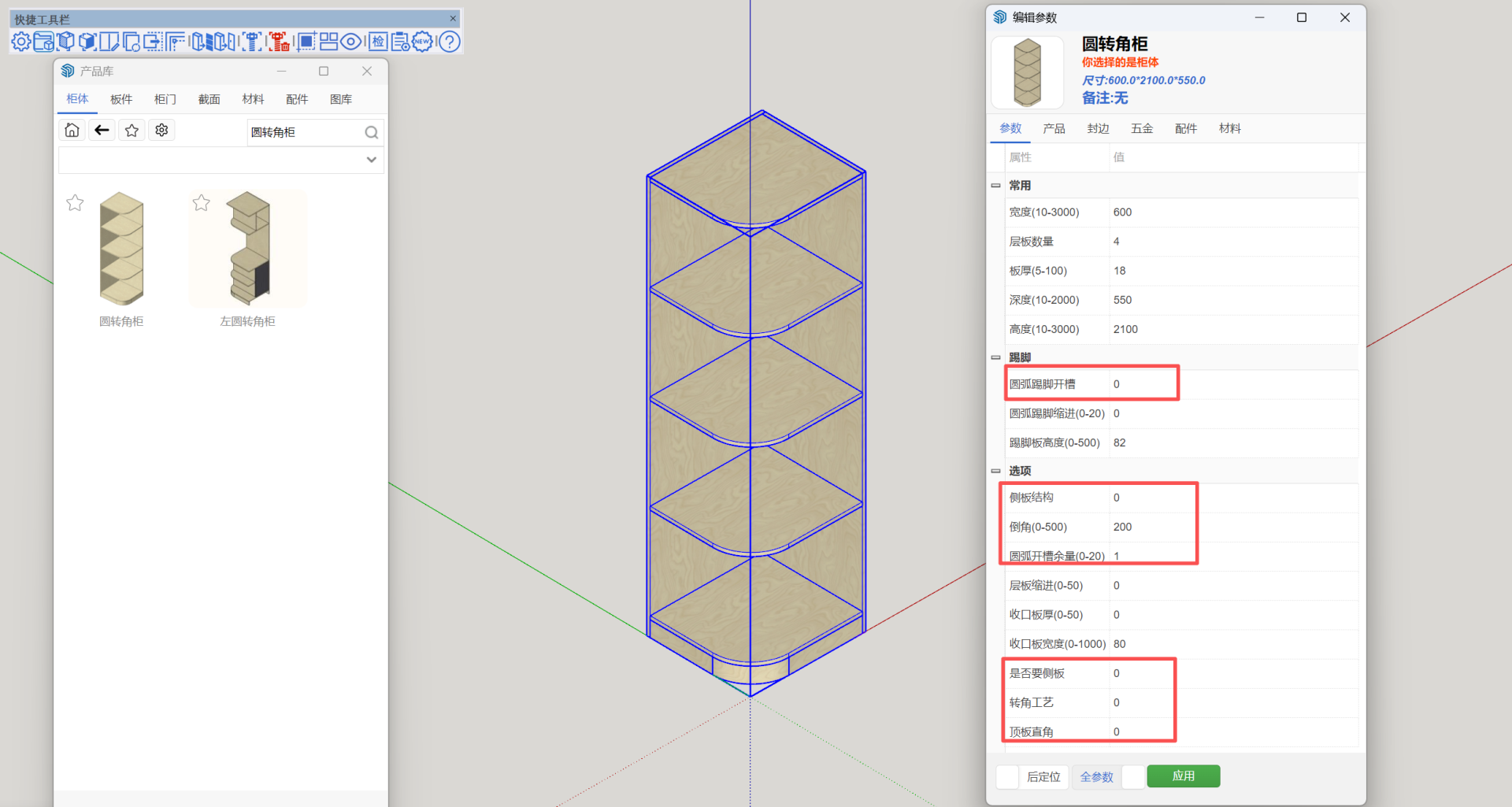Switch to the 板件 tab

(121, 99)
